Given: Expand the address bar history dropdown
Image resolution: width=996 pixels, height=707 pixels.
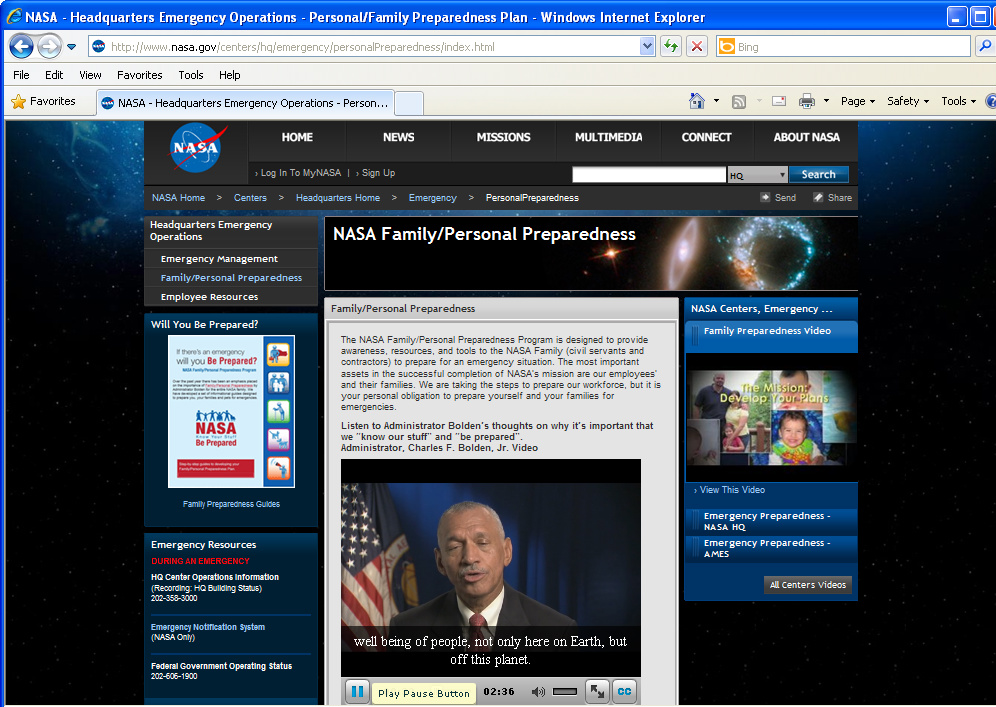Looking at the screenshot, I should click(x=647, y=46).
